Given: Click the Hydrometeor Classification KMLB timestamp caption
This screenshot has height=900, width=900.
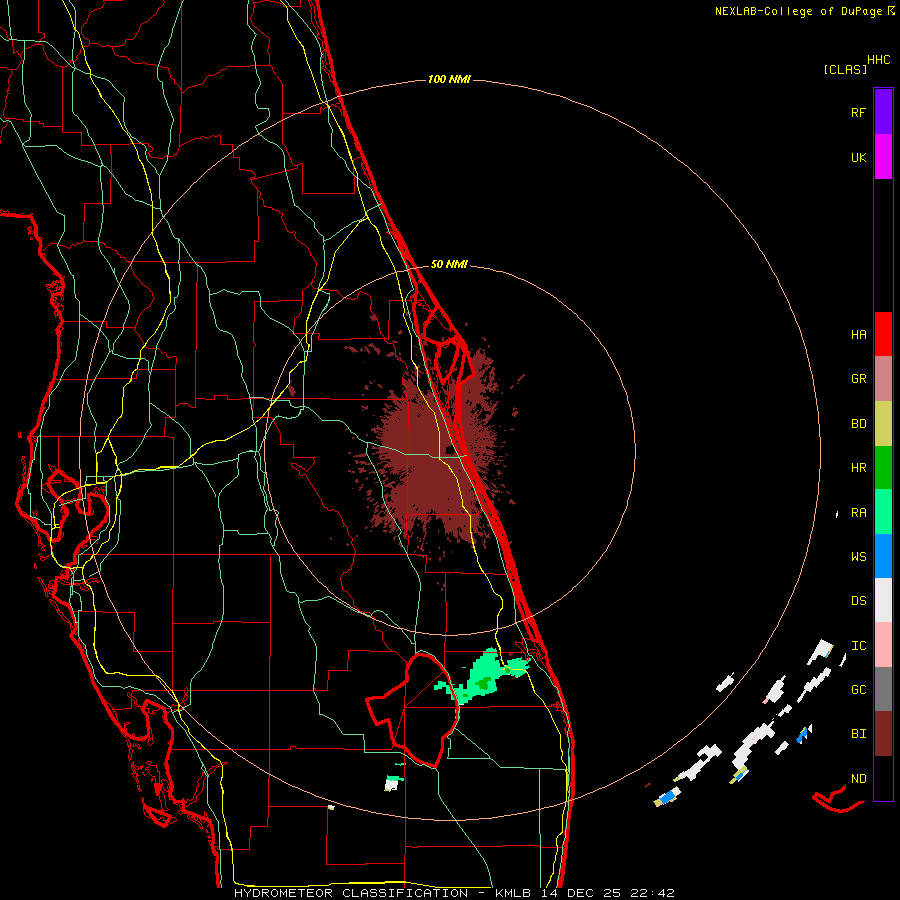Looking at the screenshot, I should [454, 893].
